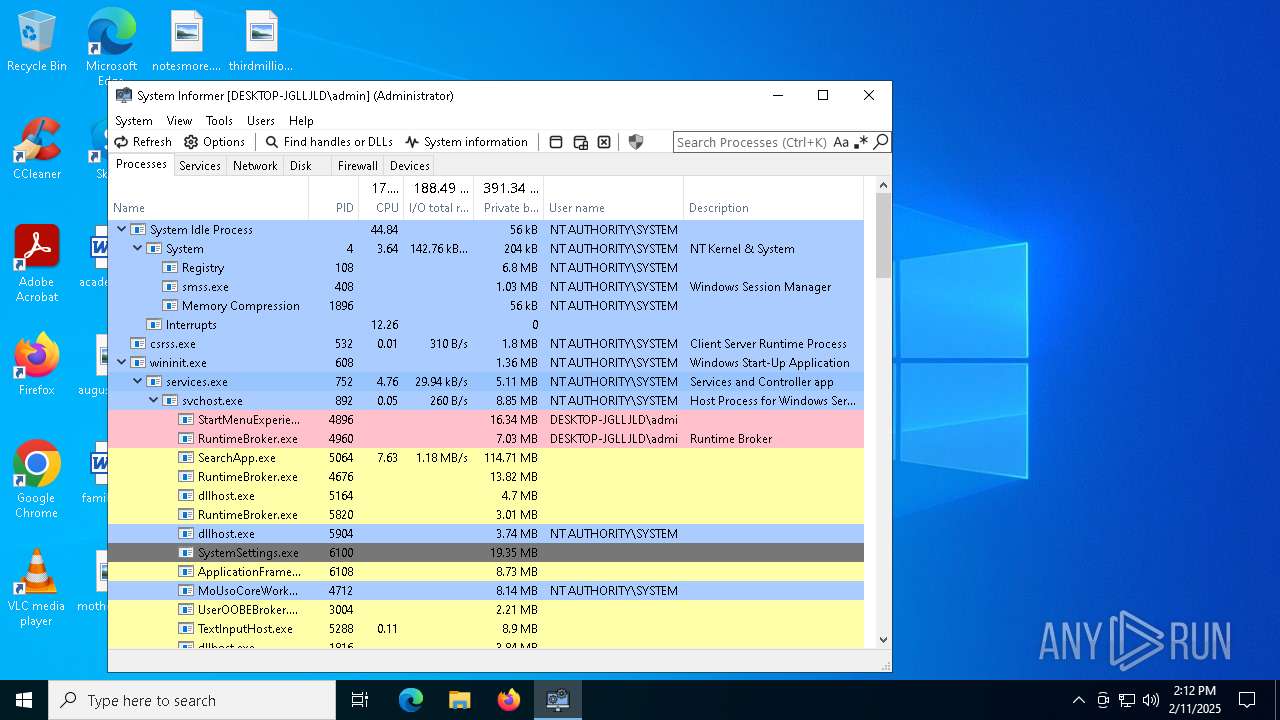Screen dimensions: 1280x720
Task: Click the find window and thread icon
Action: [580, 142]
